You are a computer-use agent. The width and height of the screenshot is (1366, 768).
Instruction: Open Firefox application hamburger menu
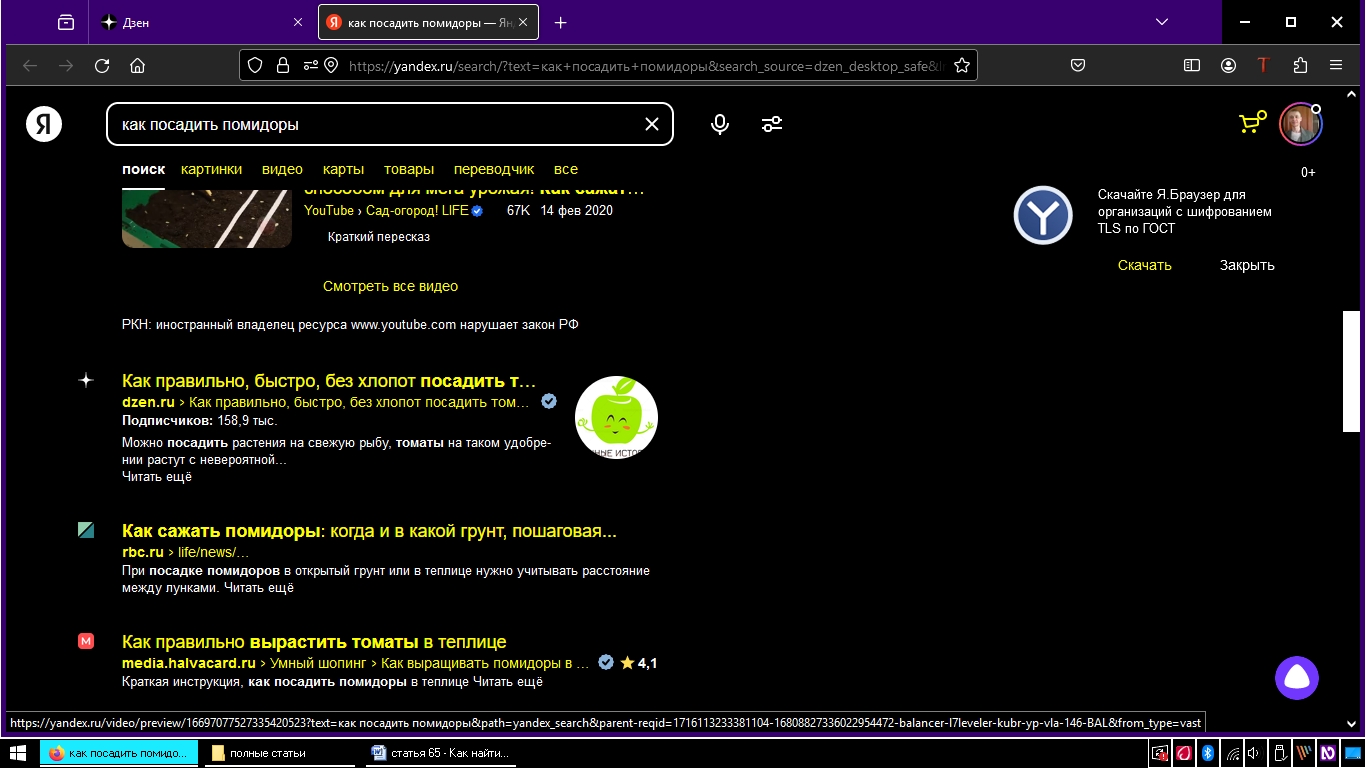coord(1336,66)
